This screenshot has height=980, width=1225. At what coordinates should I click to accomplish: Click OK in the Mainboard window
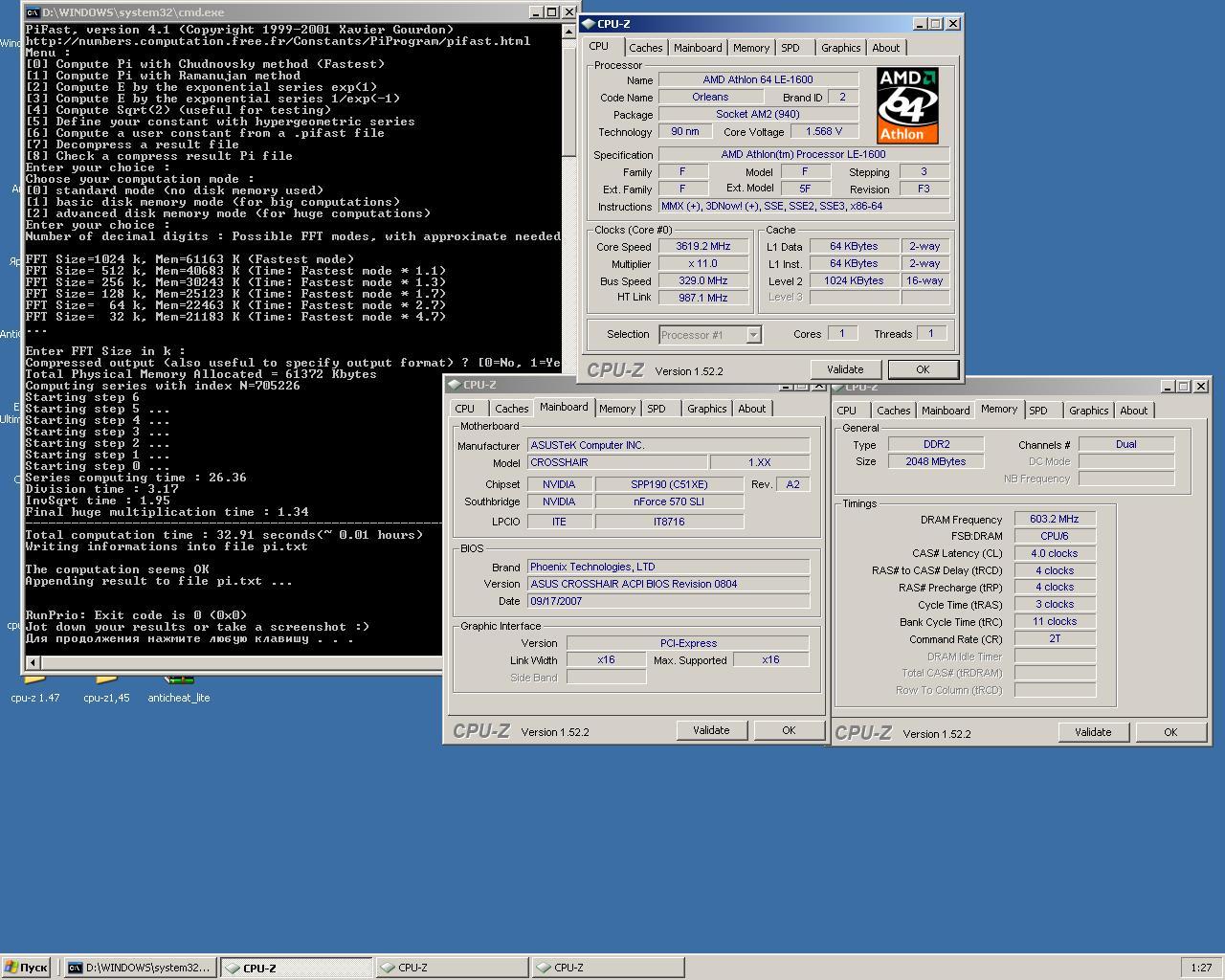click(x=789, y=730)
